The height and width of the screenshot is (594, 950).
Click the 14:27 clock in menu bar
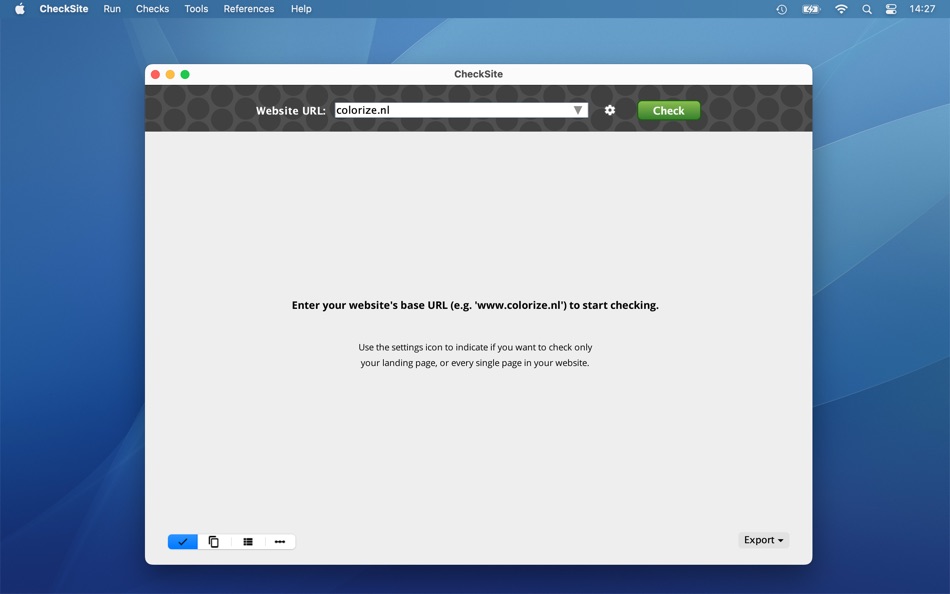[x=922, y=8]
